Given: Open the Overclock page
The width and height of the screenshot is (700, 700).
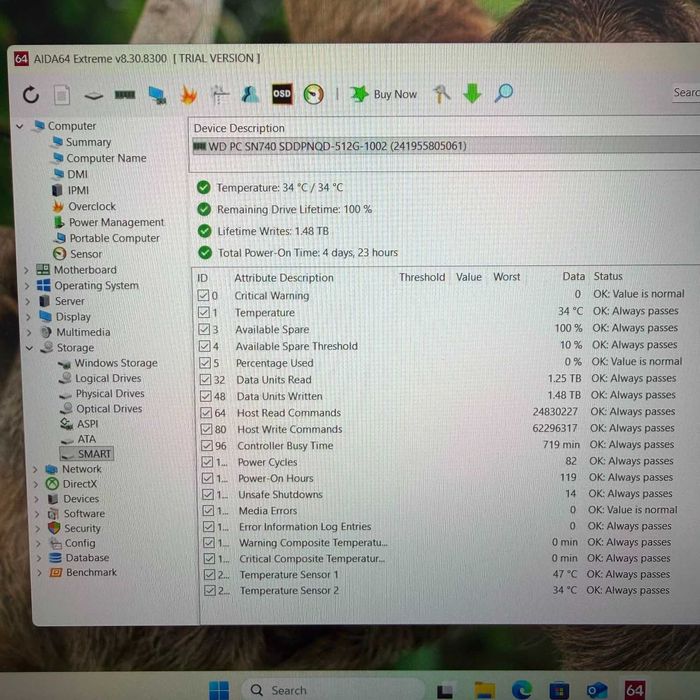Looking at the screenshot, I should pos(92,206).
